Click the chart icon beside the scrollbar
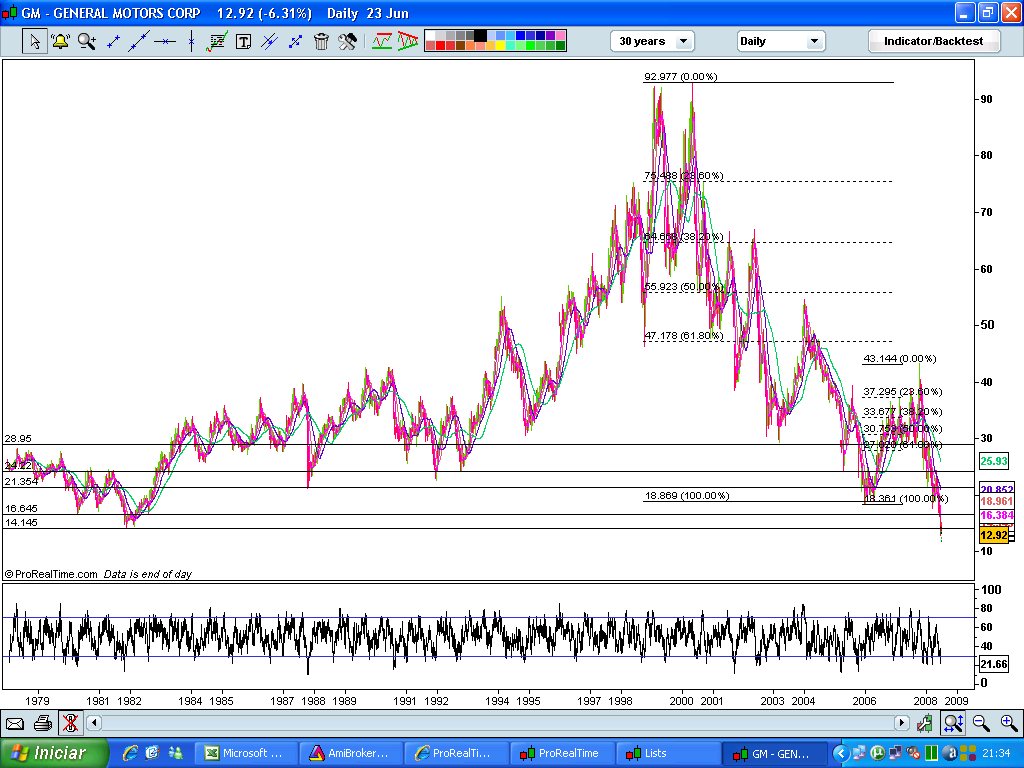1024x768 pixels. pos(925,723)
